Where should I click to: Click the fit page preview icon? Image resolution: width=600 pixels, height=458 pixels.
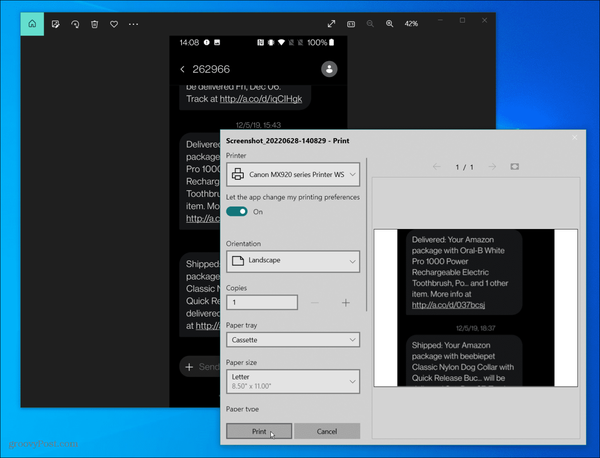click(x=515, y=166)
